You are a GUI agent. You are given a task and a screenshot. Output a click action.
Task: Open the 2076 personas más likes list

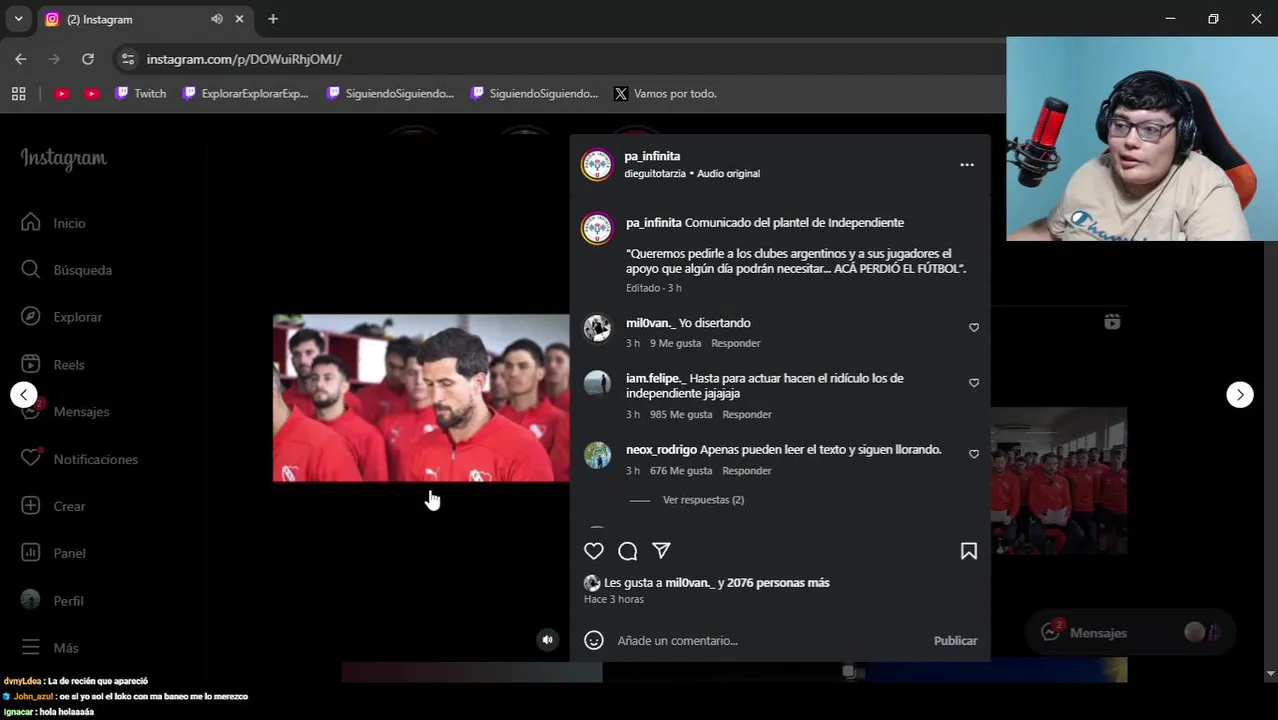tap(778, 582)
